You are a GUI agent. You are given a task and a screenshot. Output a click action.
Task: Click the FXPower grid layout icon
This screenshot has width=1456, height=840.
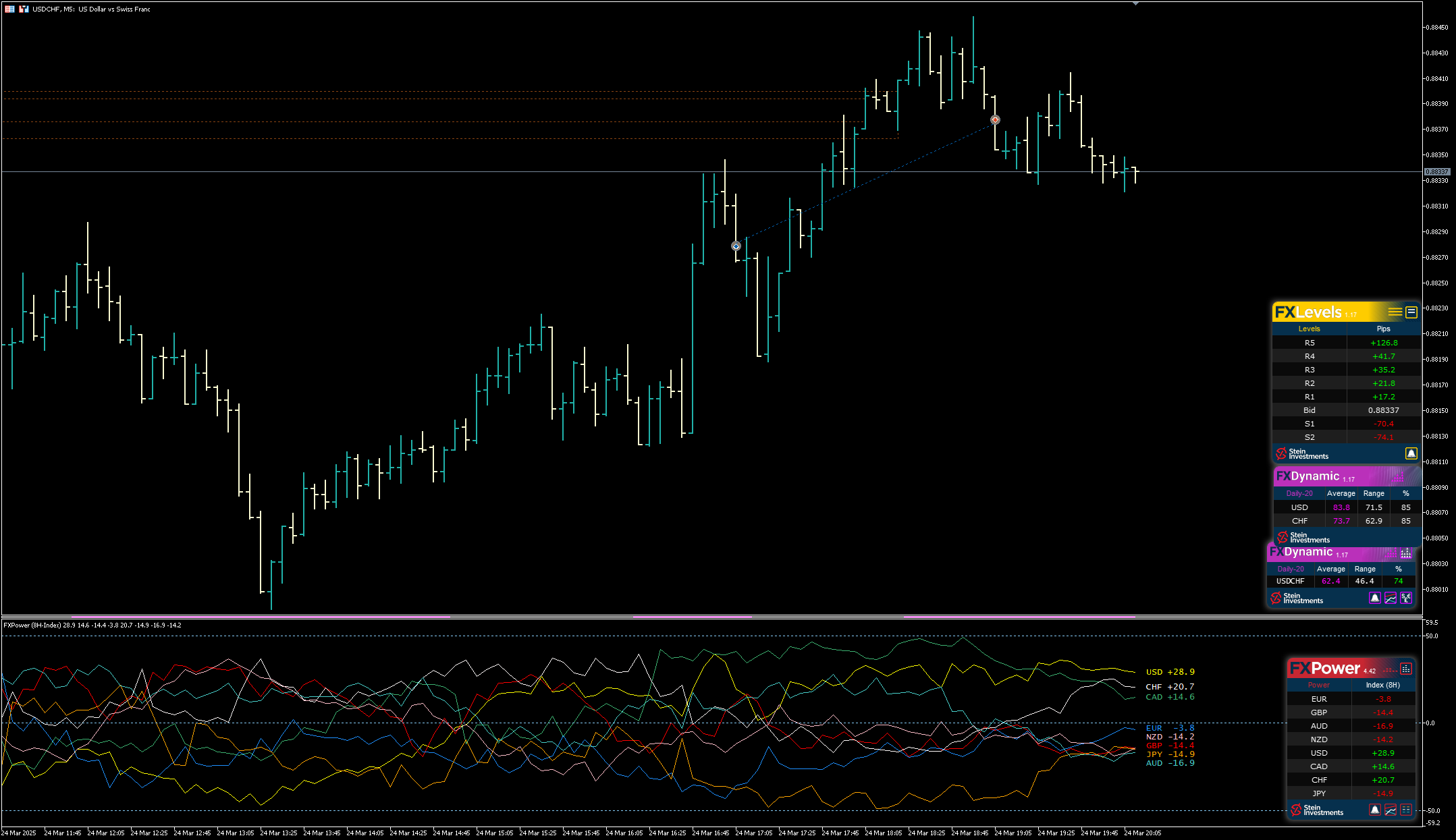1406,810
